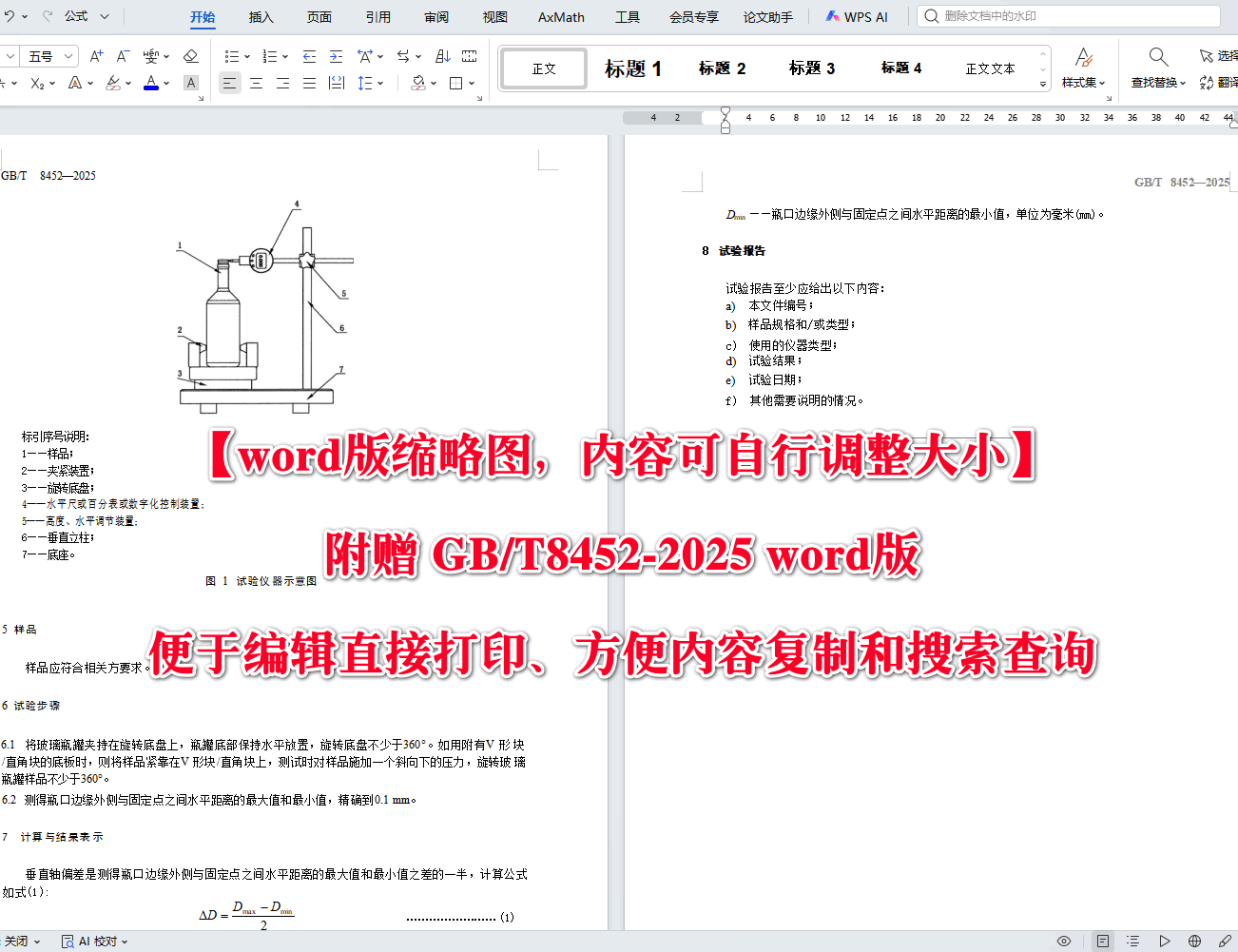
Task: Click the 删除文档中的水印 search box
Action: (1065, 15)
